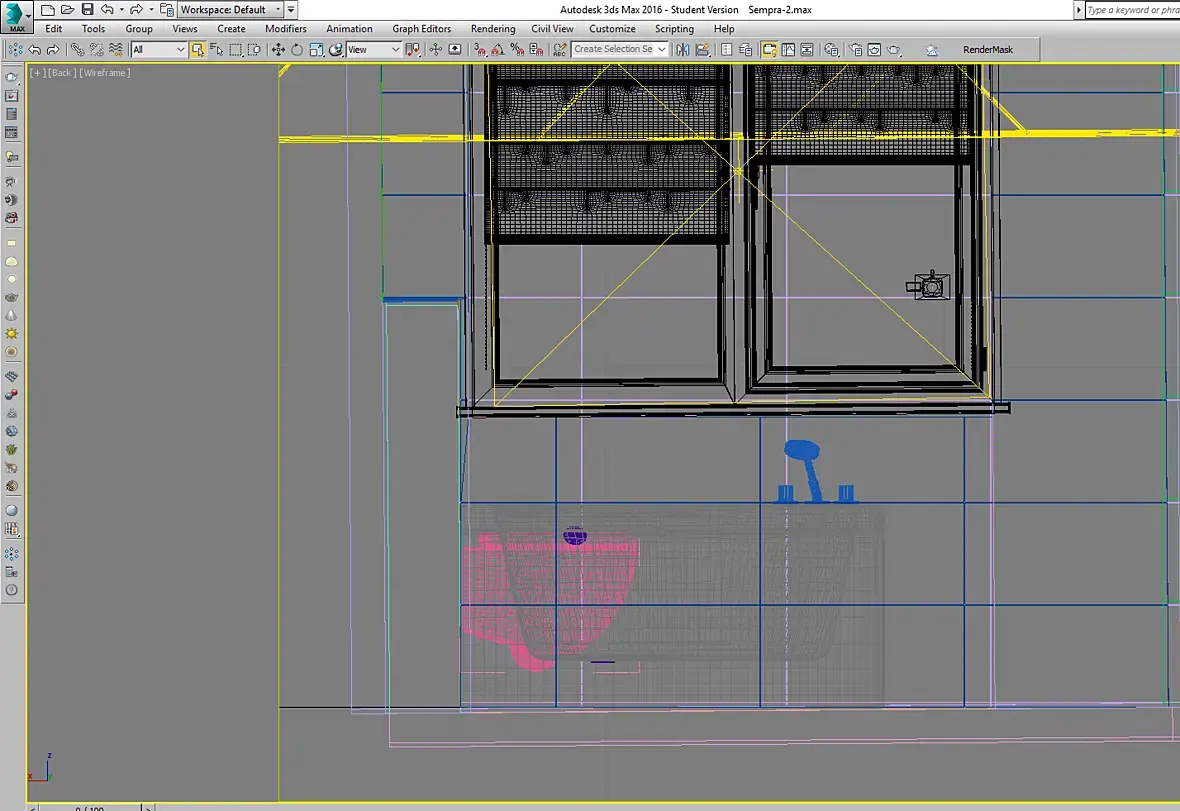Toggle the Spinner Snap button

(x=536, y=50)
